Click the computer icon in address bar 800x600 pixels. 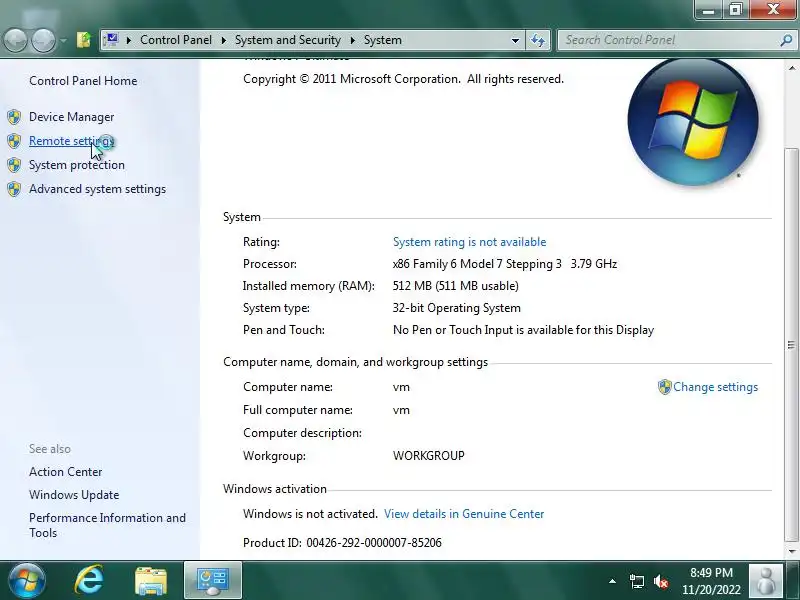click(110, 40)
